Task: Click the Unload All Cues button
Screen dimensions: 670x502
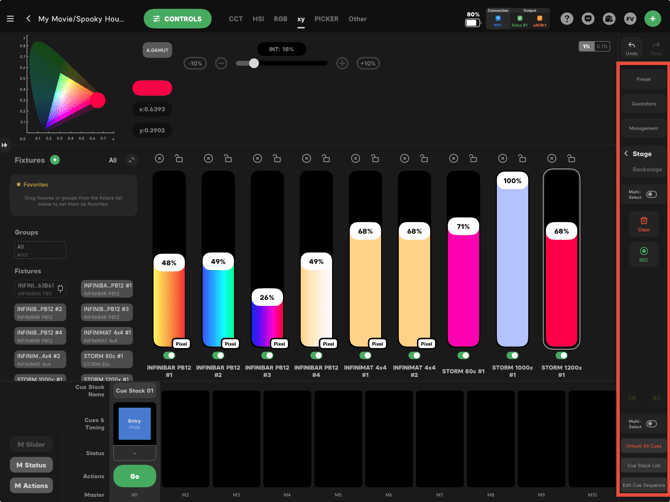Action: (x=644, y=446)
